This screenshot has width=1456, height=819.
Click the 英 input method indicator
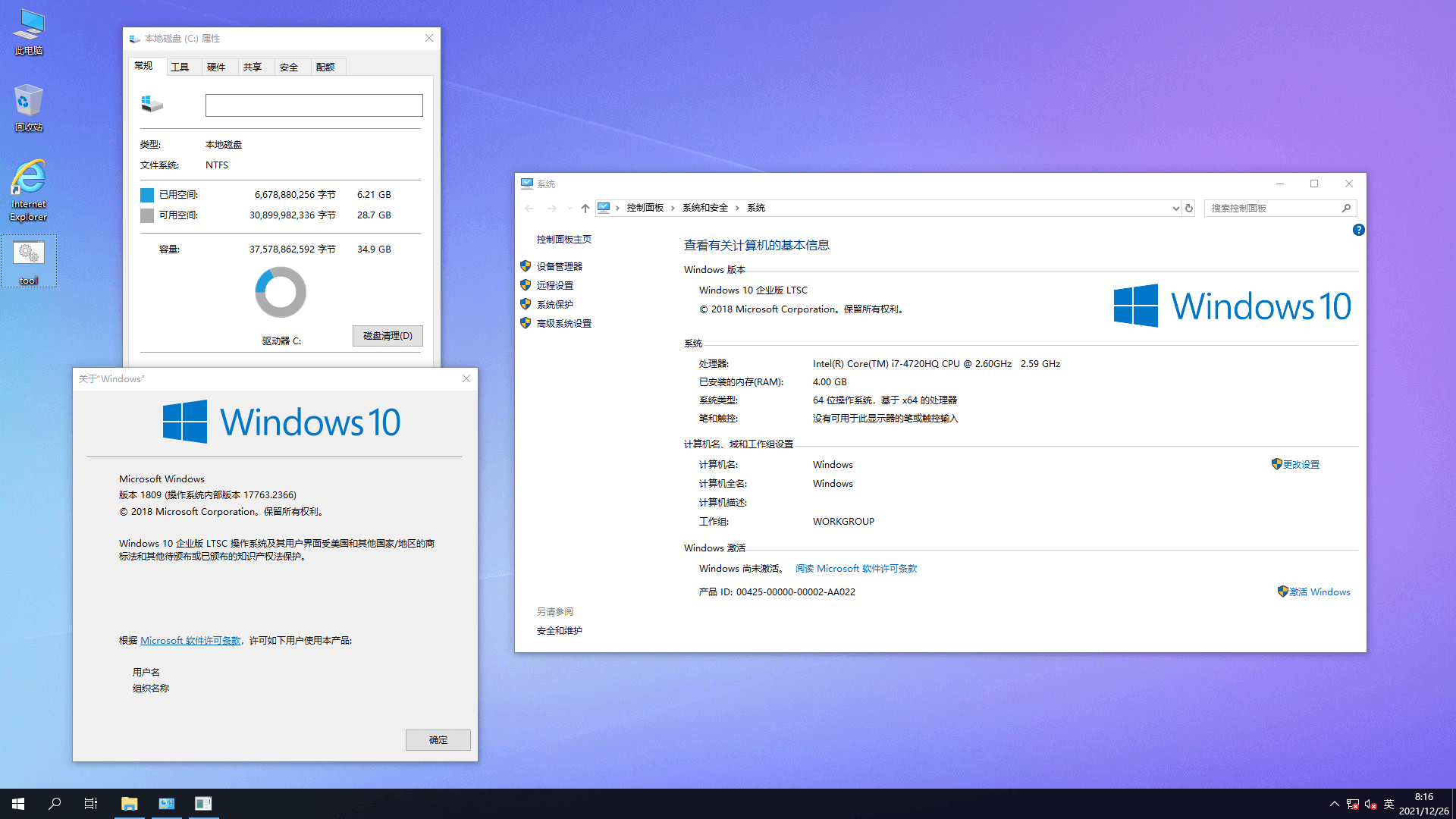tap(1389, 804)
